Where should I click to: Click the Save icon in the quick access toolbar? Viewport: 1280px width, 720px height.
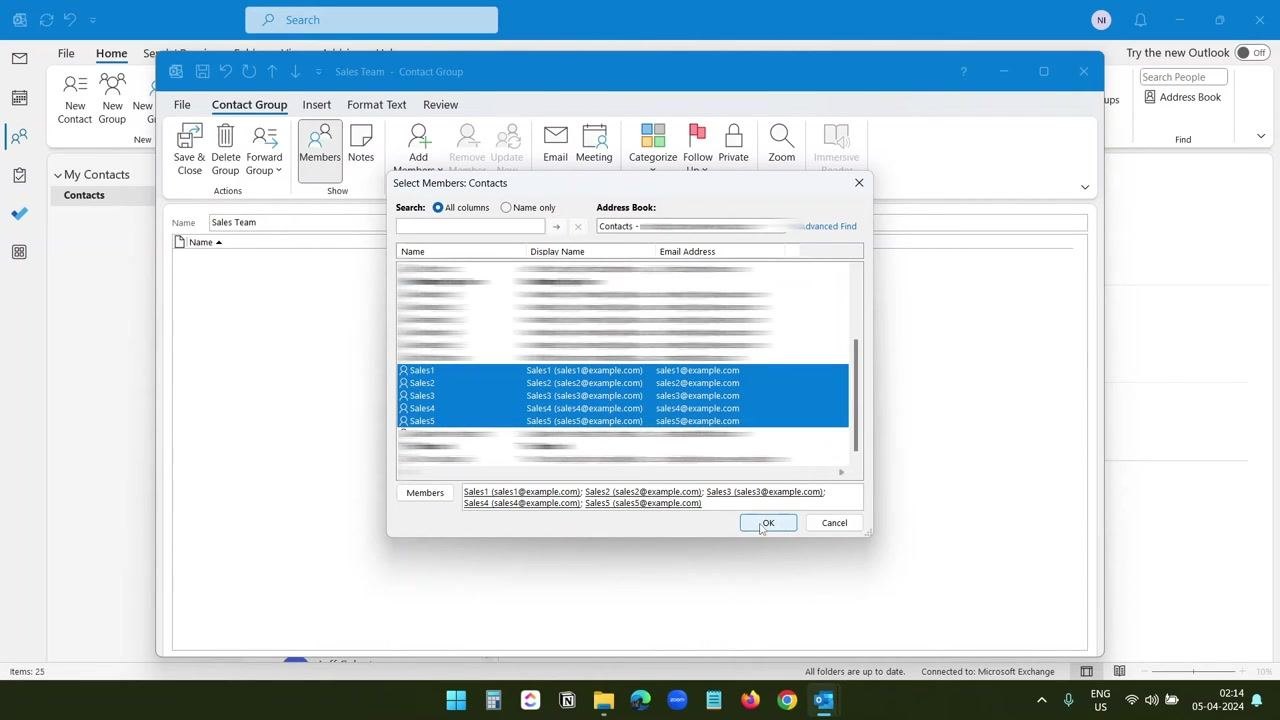(202, 72)
